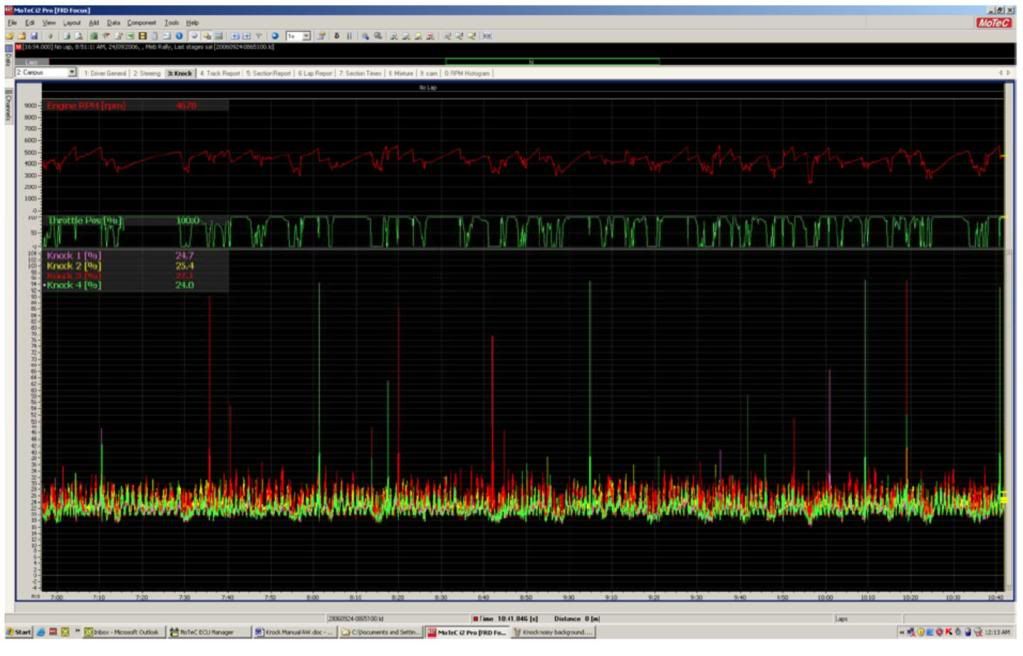Select the 3: Knock worksheet tab
Viewport: 1023px width, 656px height.
pyautogui.click(x=180, y=73)
